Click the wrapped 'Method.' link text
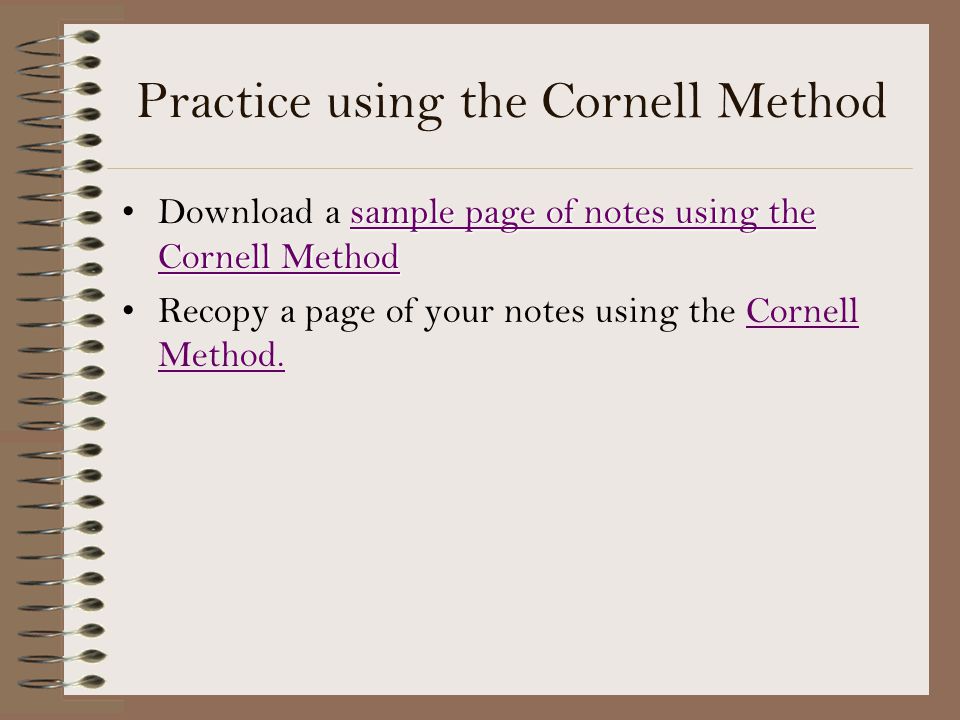Image resolution: width=960 pixels, height=720 pixels. click(221, 355)
